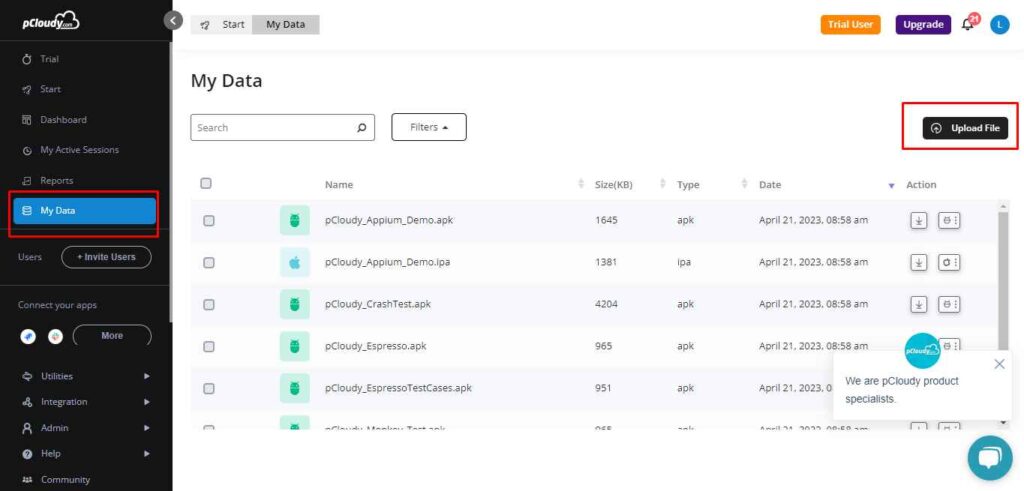This screenshot has width=1024, height=491.
Task: Click the Trial User badge
Action: (x=850, y=25)
